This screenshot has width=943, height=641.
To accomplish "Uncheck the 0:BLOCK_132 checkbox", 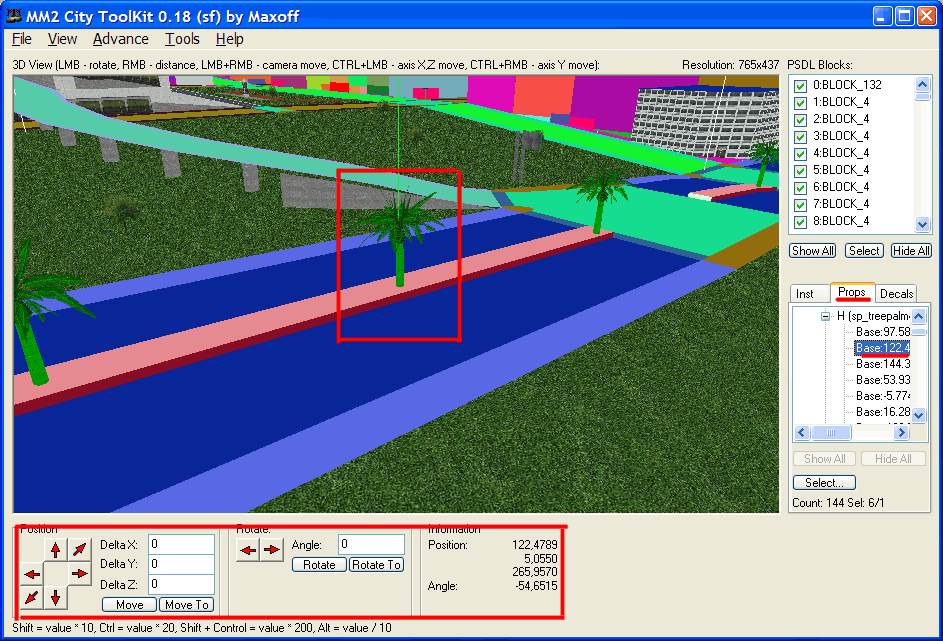I will (800, 85).
